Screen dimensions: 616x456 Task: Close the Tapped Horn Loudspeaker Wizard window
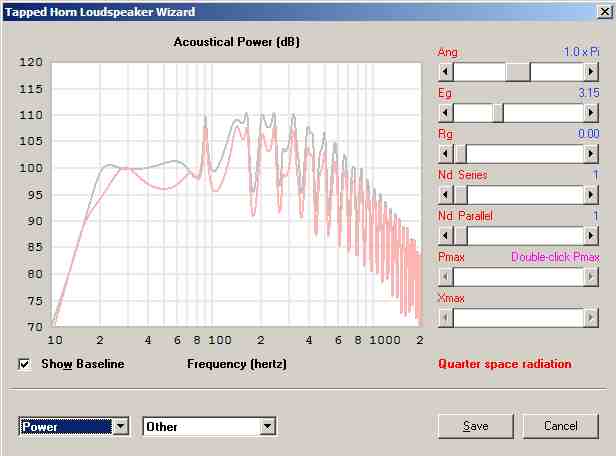(605, 12)
